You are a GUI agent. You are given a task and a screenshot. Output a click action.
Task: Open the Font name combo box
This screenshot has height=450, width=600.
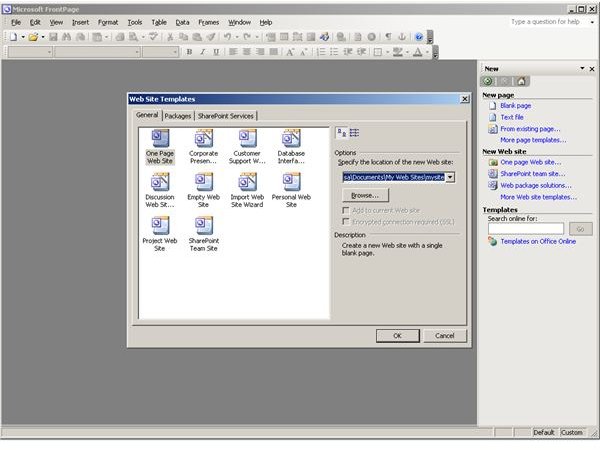pos(97,52)
